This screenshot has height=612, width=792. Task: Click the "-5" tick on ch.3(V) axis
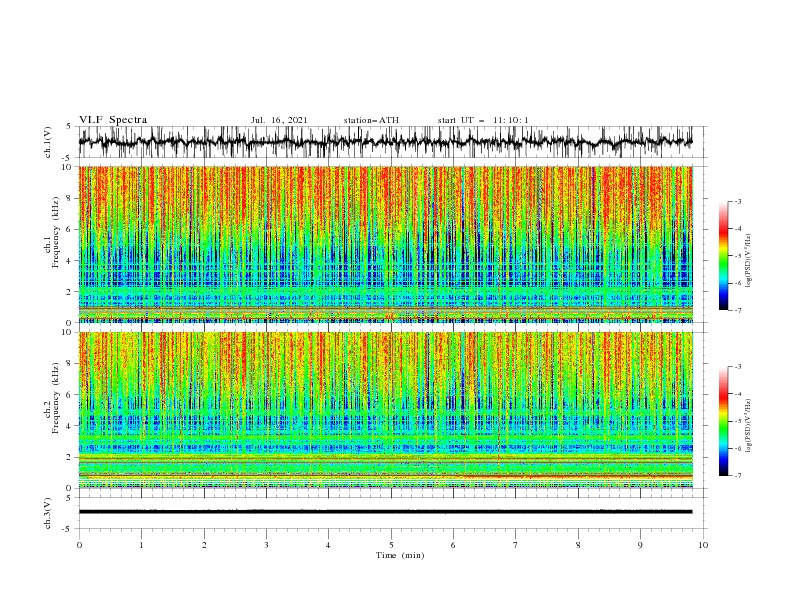pos(67,529)
